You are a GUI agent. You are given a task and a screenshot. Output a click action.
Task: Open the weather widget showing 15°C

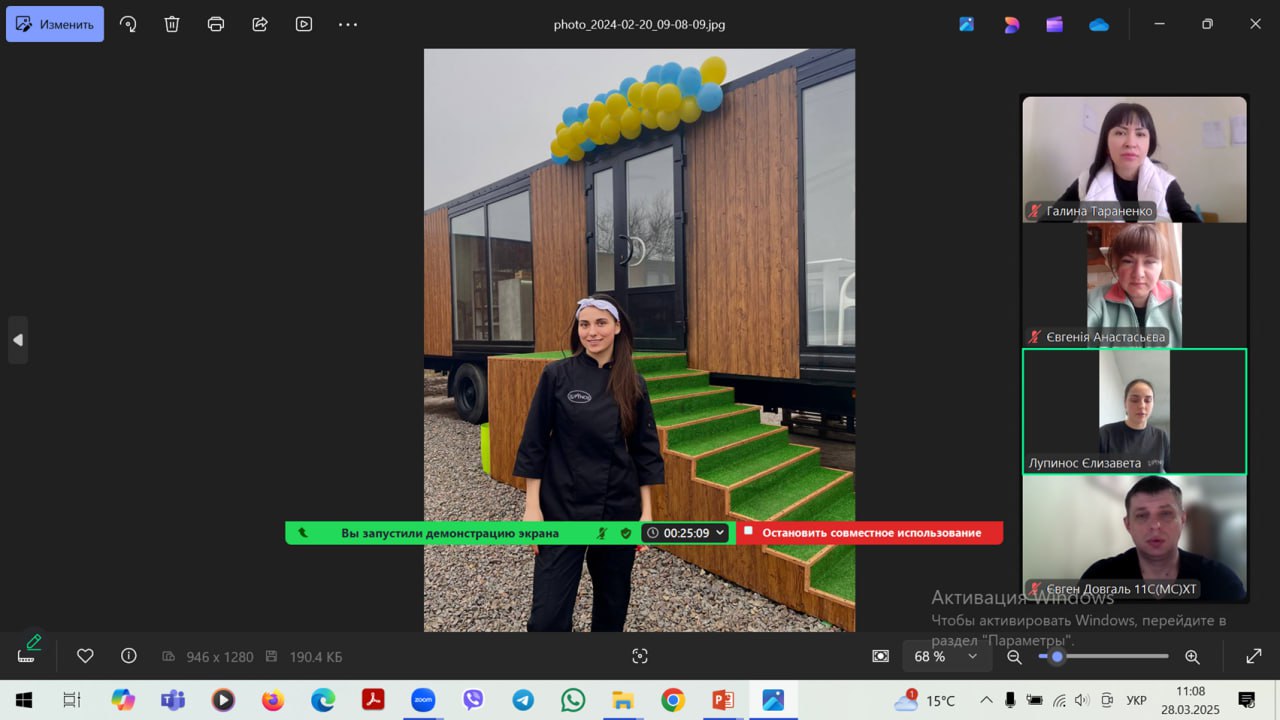(925, 700)
